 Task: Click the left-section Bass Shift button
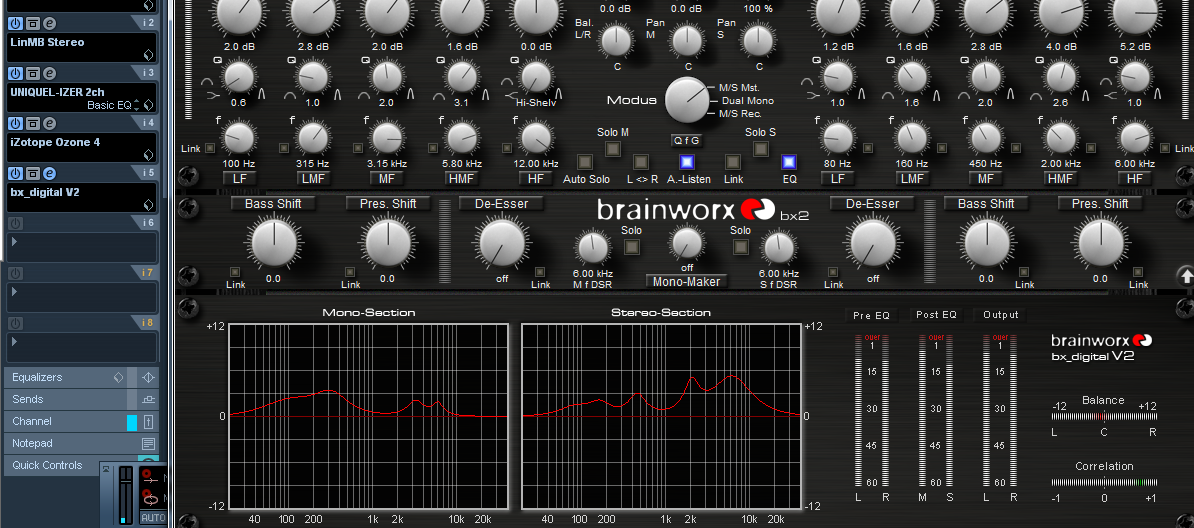coord(273,203)
